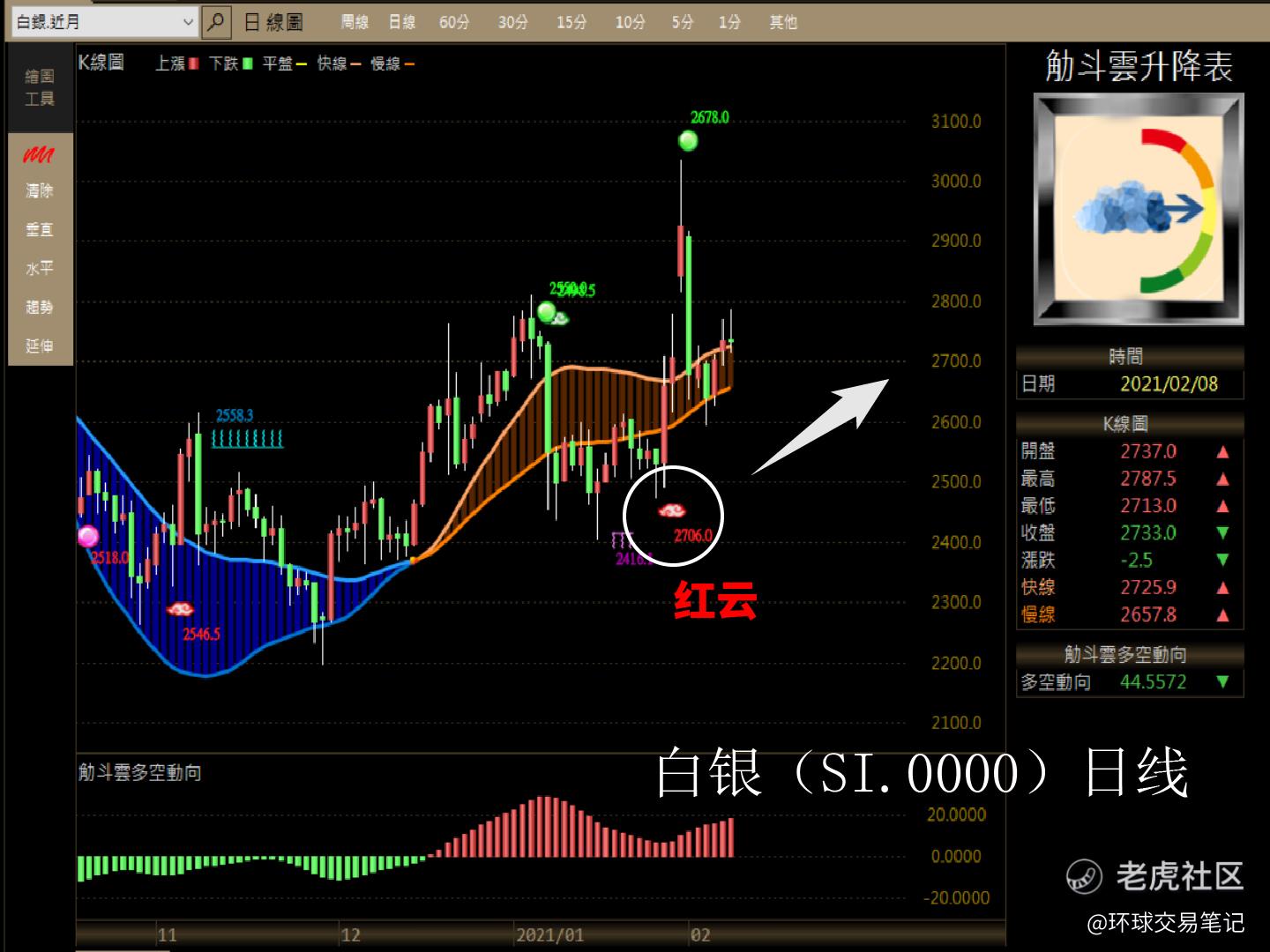Click the magnifier search icon beside the symbol box
1270x952 pixels.
pyautogui.click(x=215, y=22)
